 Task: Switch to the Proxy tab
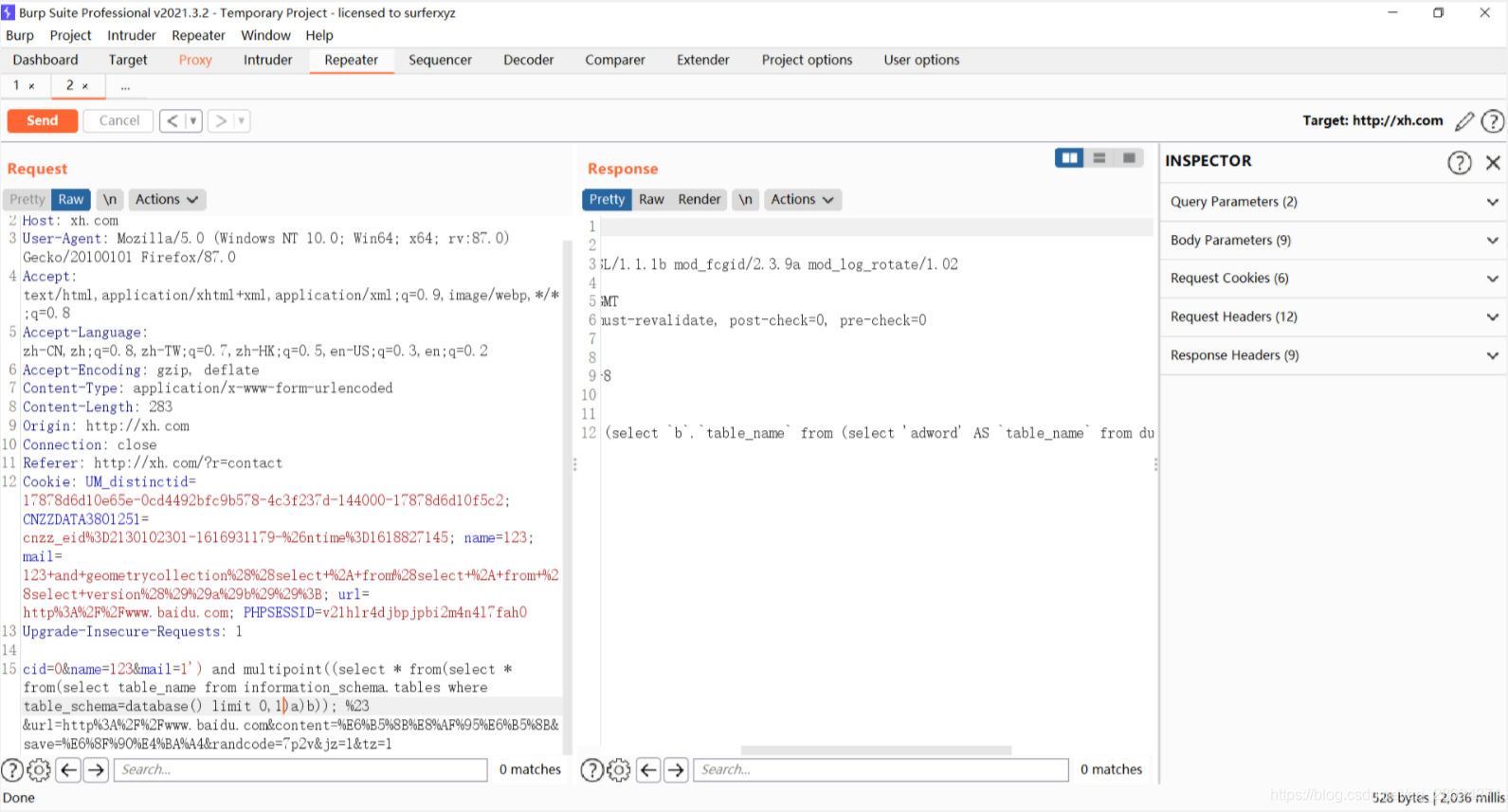tap(195, 60)
